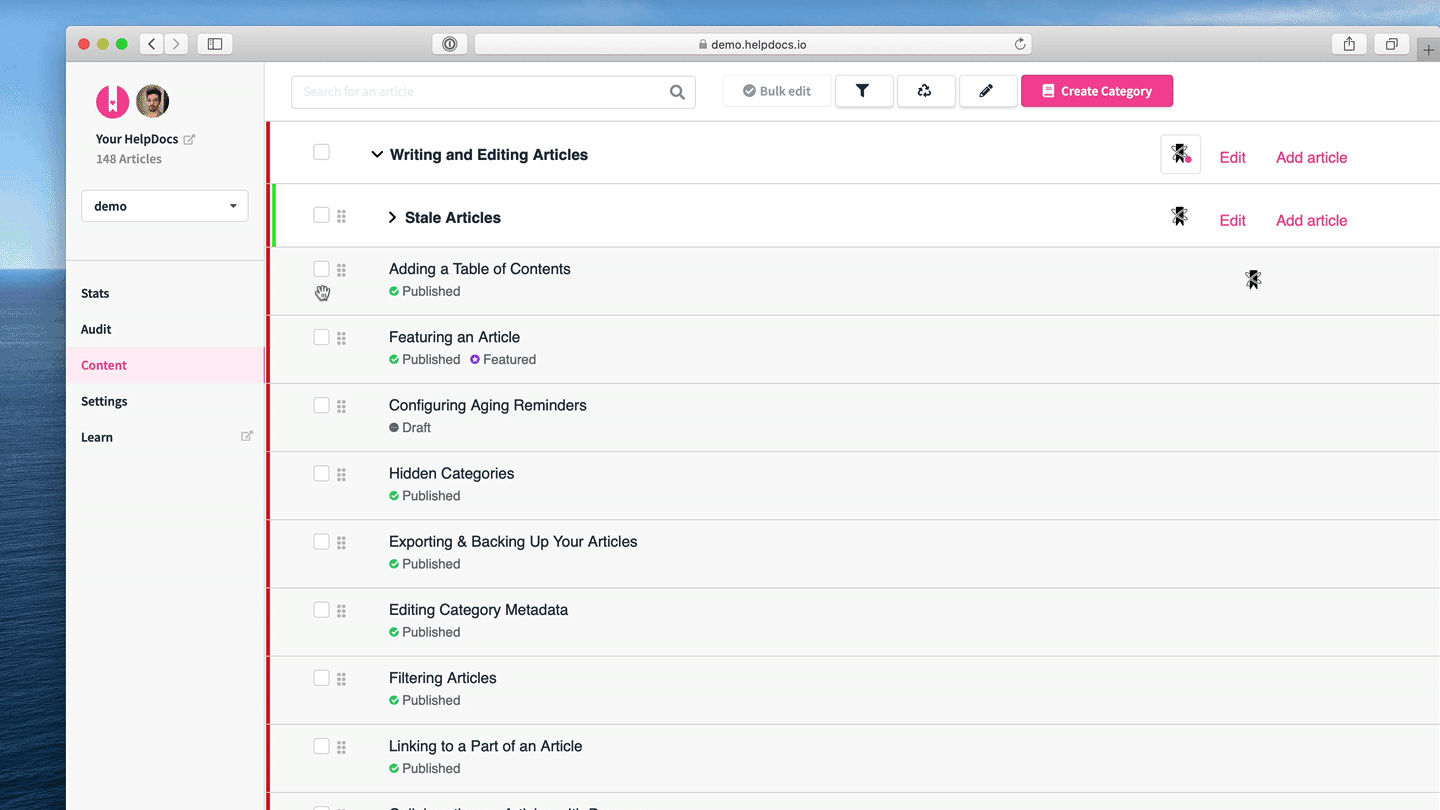Open the Learn sidebar item
This screenshot has width=1440, height=810.
97,437
